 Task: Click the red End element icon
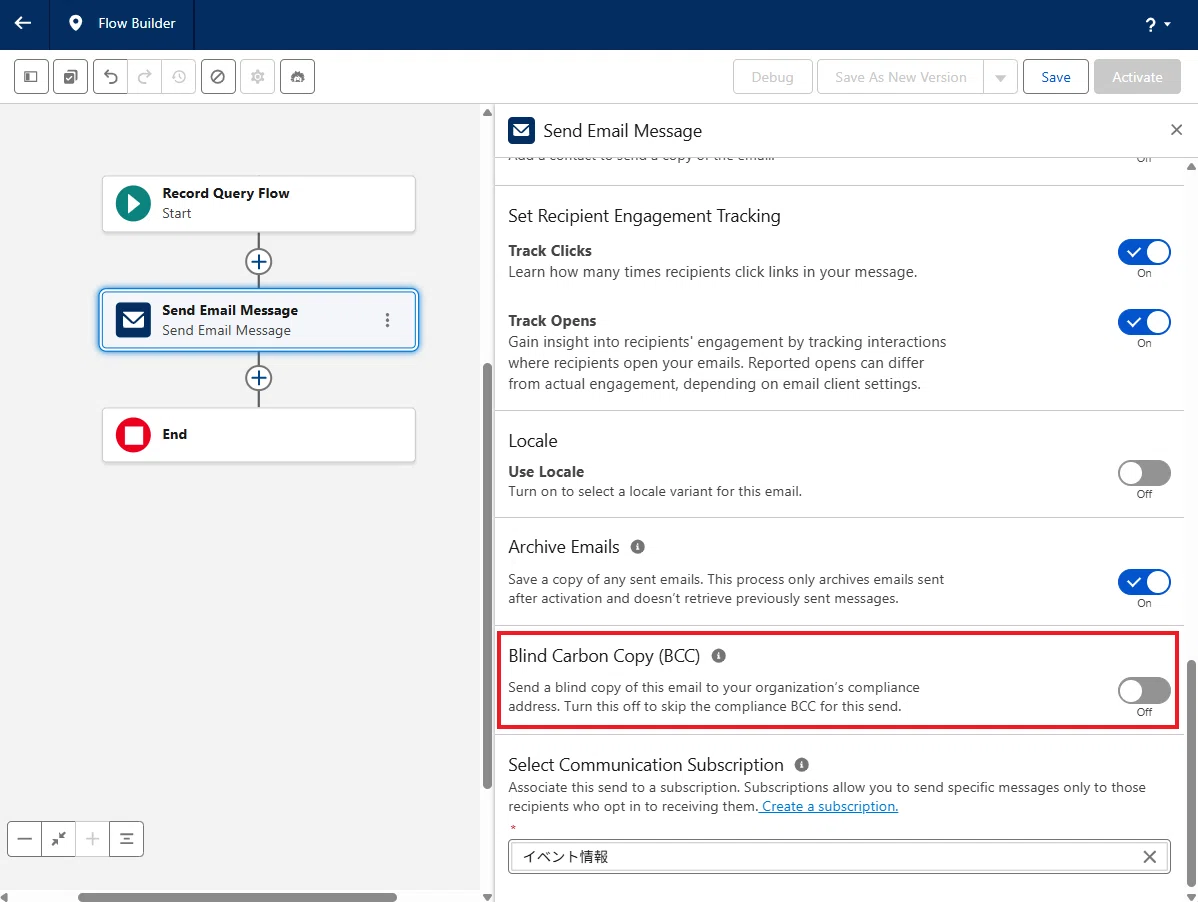click(133, 435)
